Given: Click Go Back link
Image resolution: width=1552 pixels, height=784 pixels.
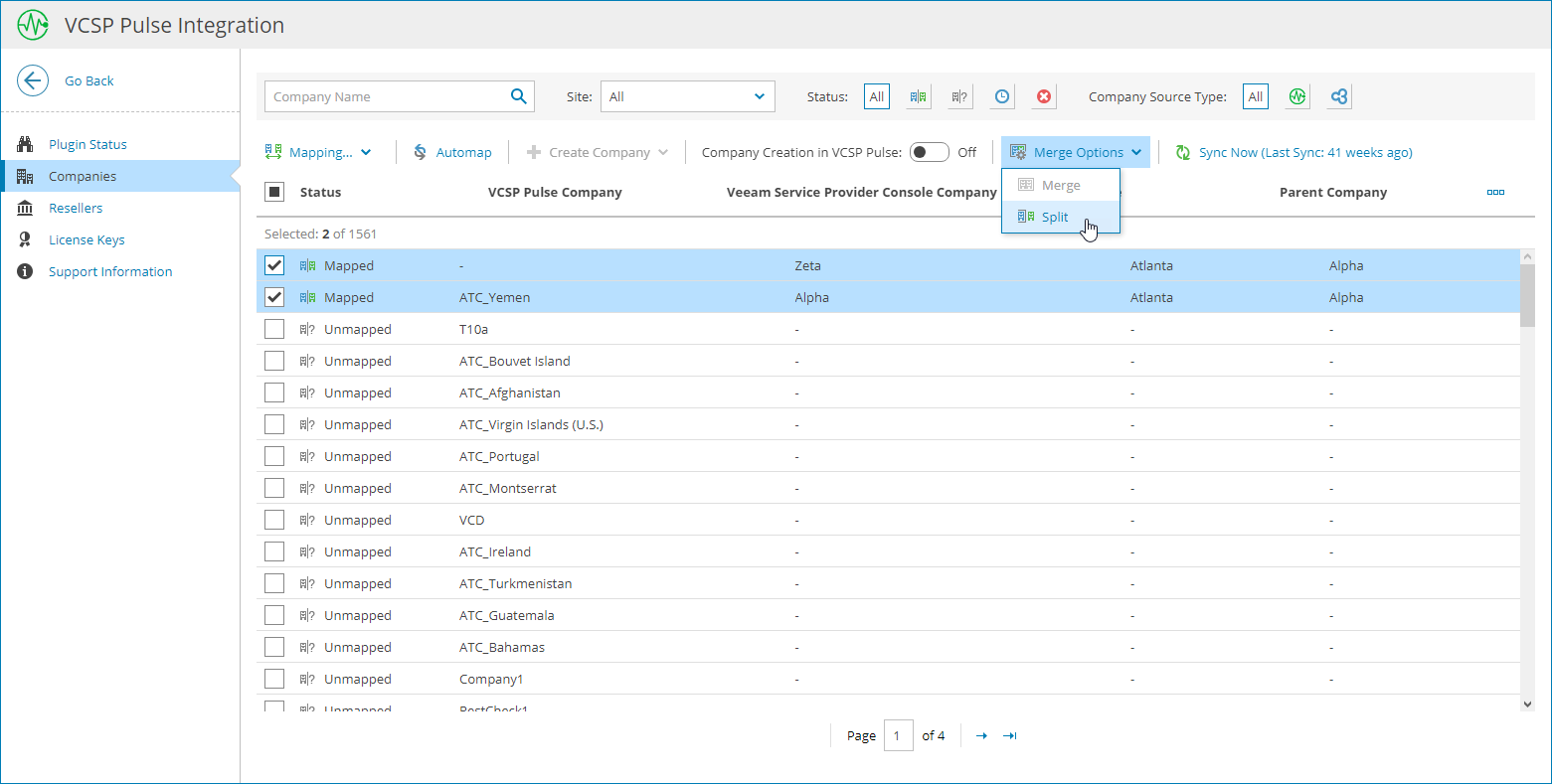Looking at the screenshot, I should [x=89, y=80].
